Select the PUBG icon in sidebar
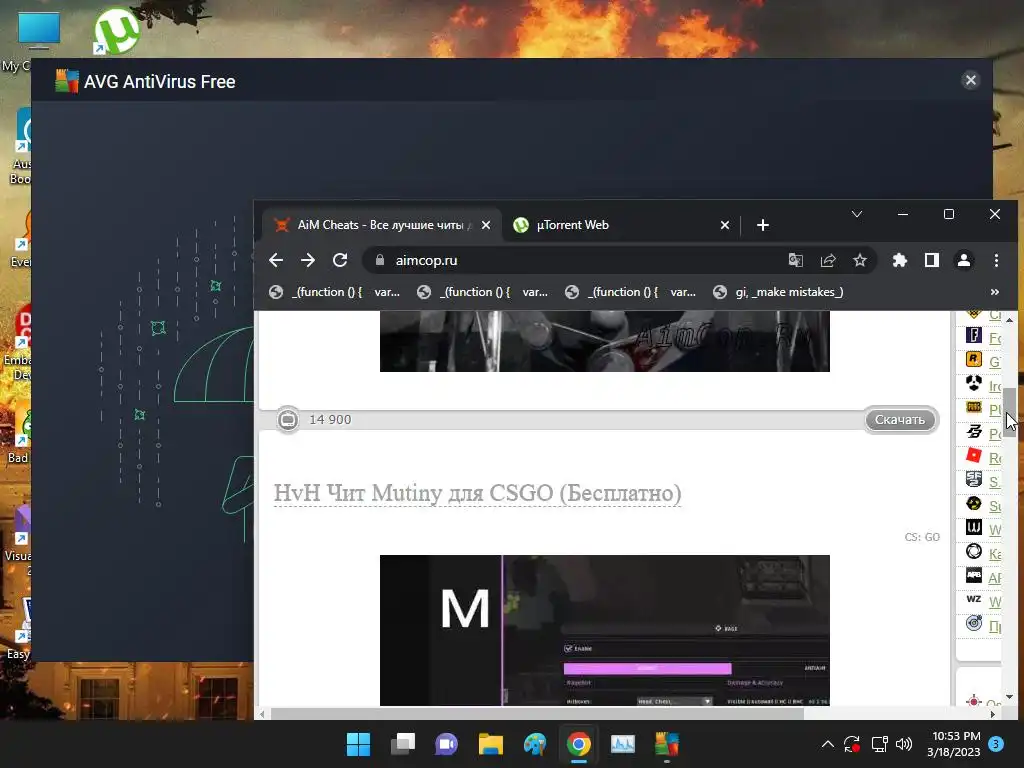 pos(974,408)
